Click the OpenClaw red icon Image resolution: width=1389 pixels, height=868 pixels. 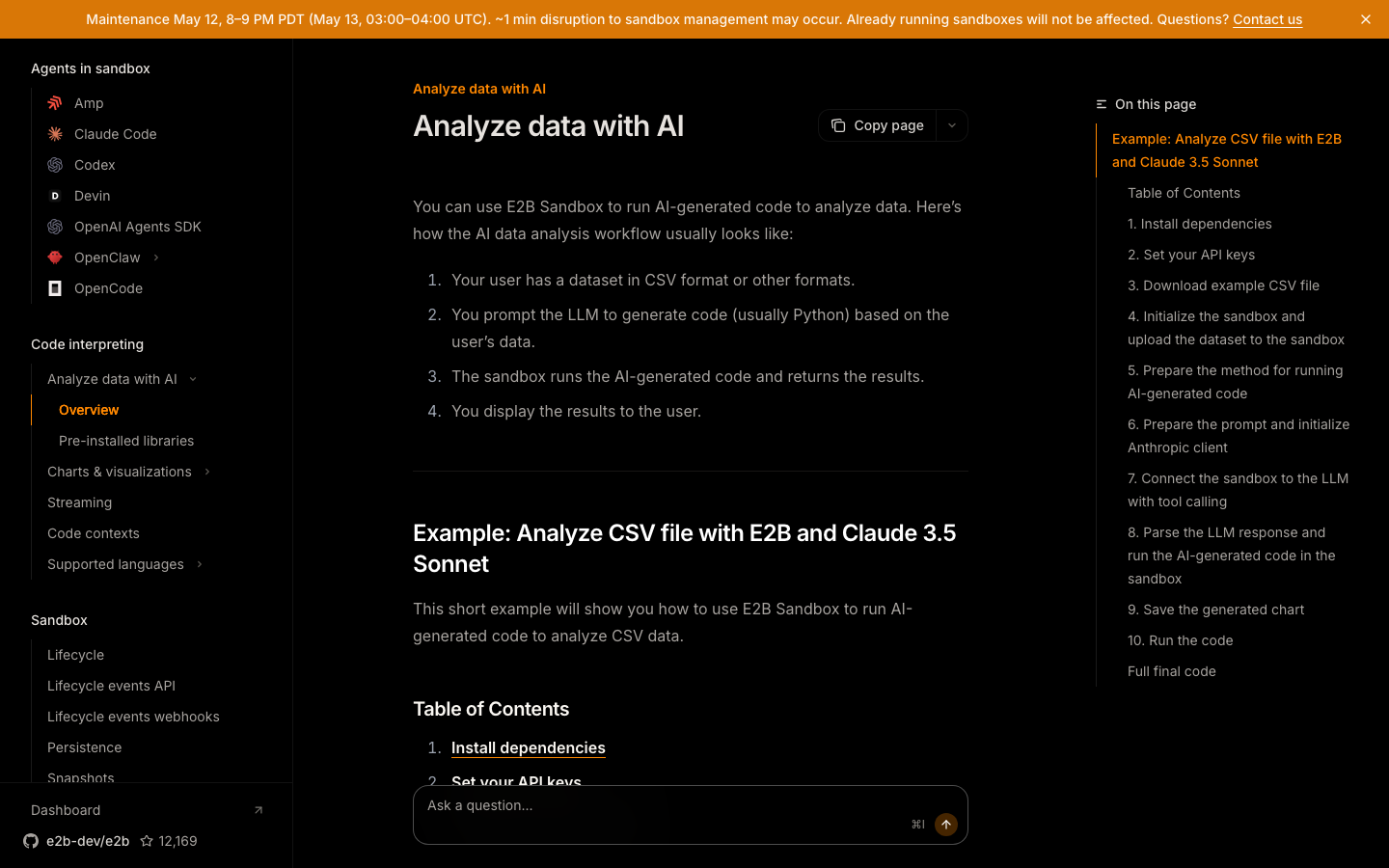[55, 258]
